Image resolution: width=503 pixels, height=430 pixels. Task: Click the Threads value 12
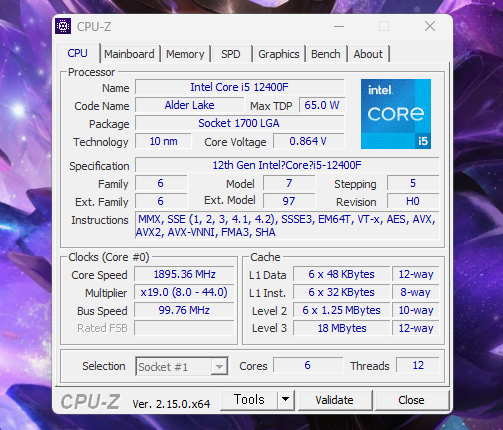point(418,365)
